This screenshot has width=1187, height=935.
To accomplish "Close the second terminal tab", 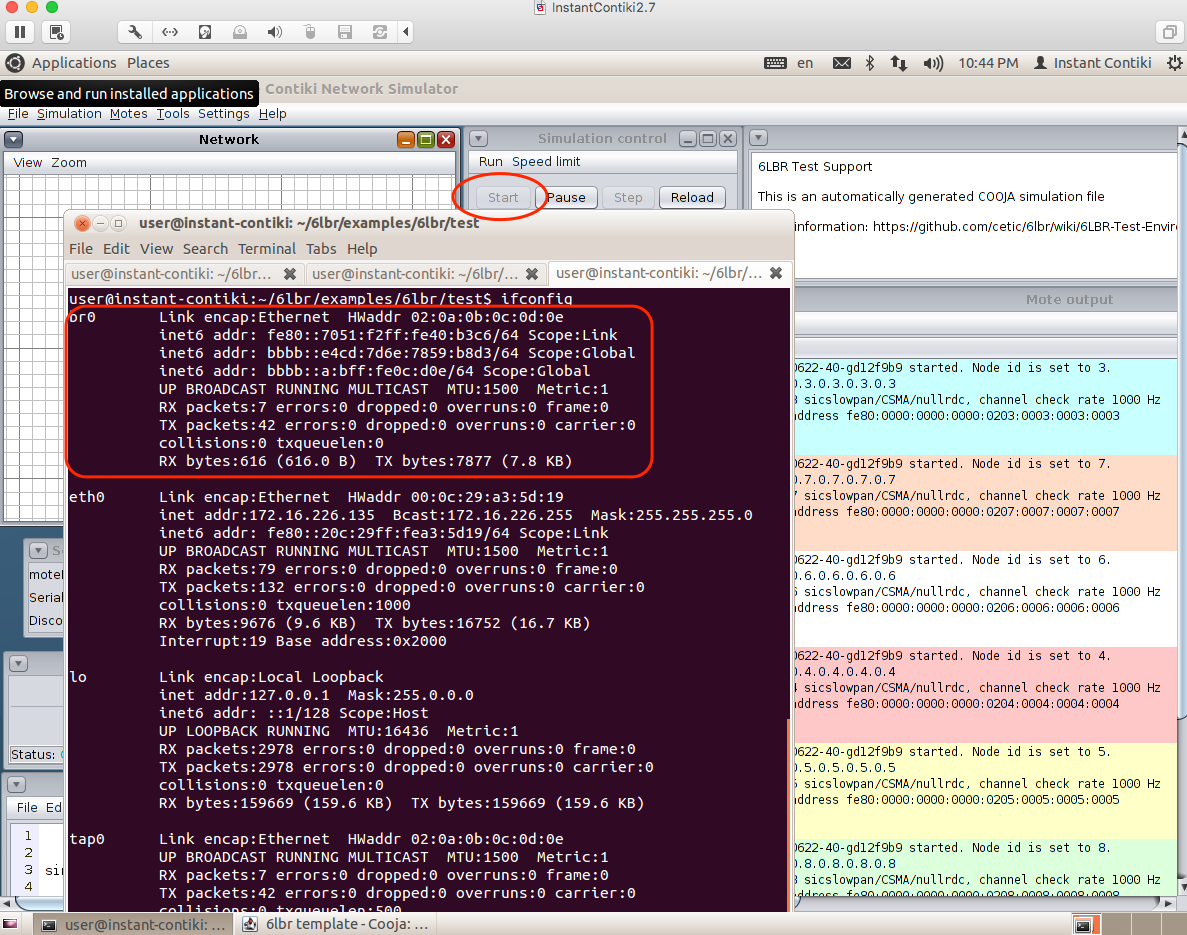I will tap(532, 274).
